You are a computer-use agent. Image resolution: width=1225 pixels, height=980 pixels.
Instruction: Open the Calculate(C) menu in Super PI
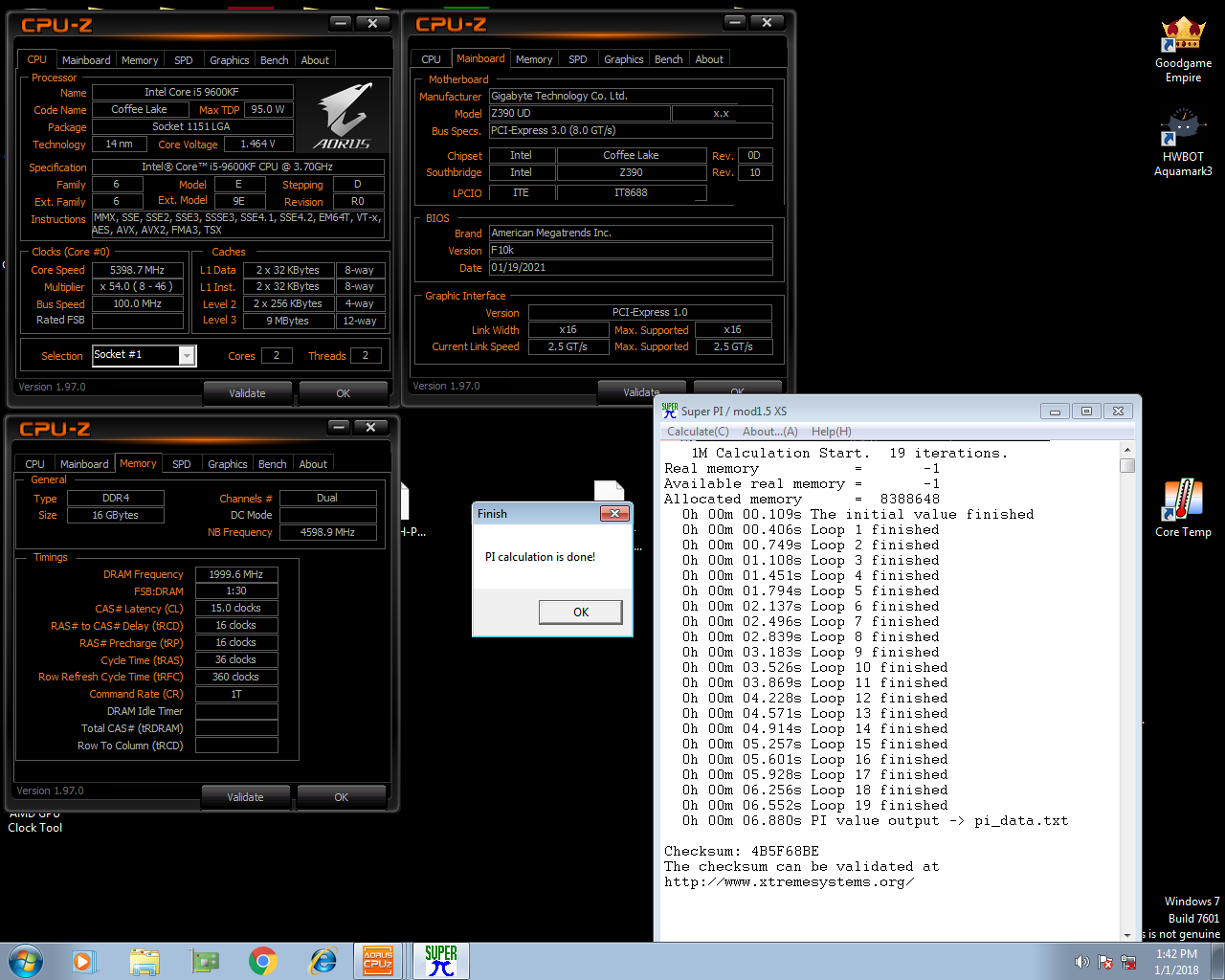point(698,432)
